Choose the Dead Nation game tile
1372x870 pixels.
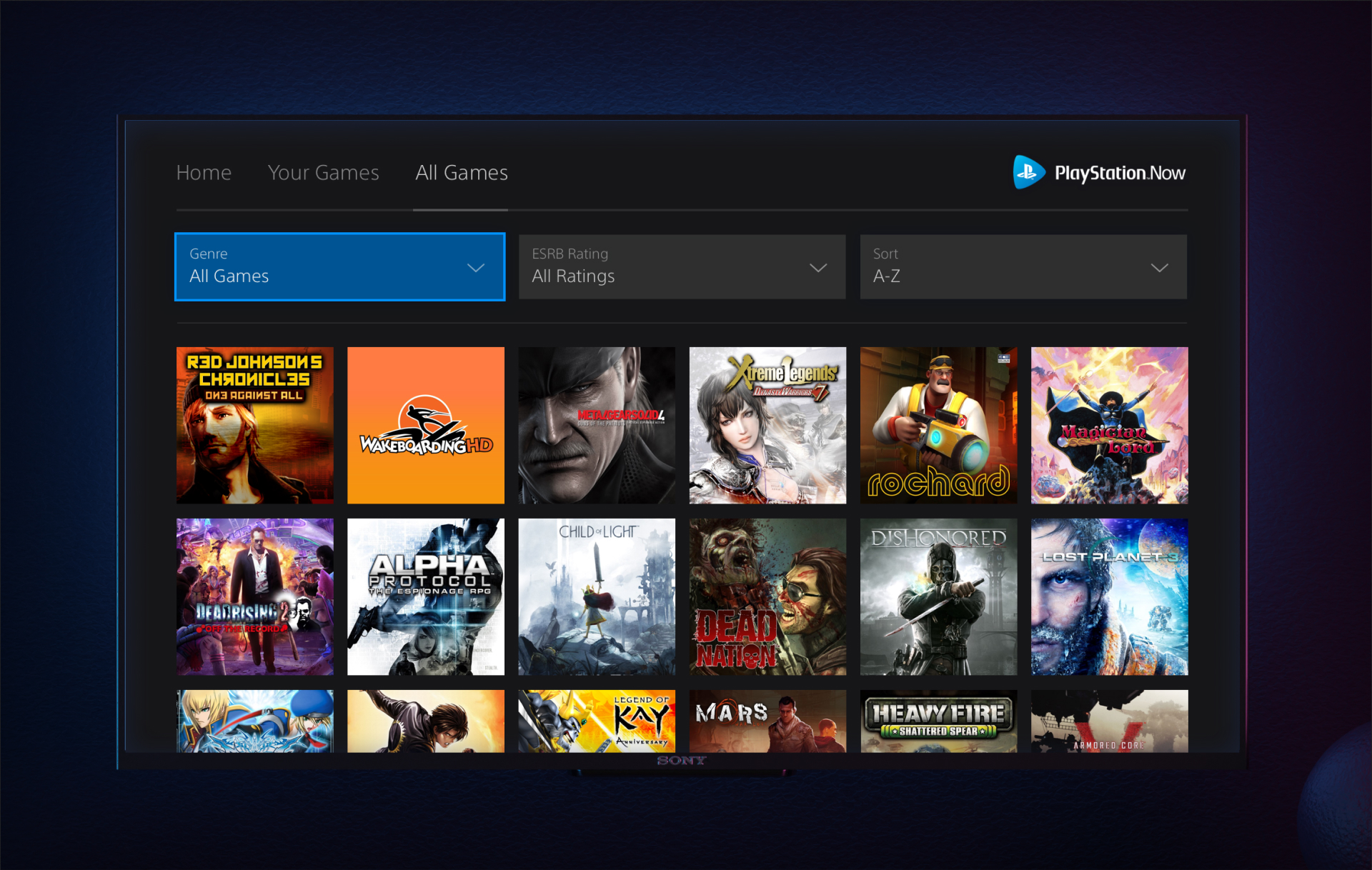click(767, 597)
